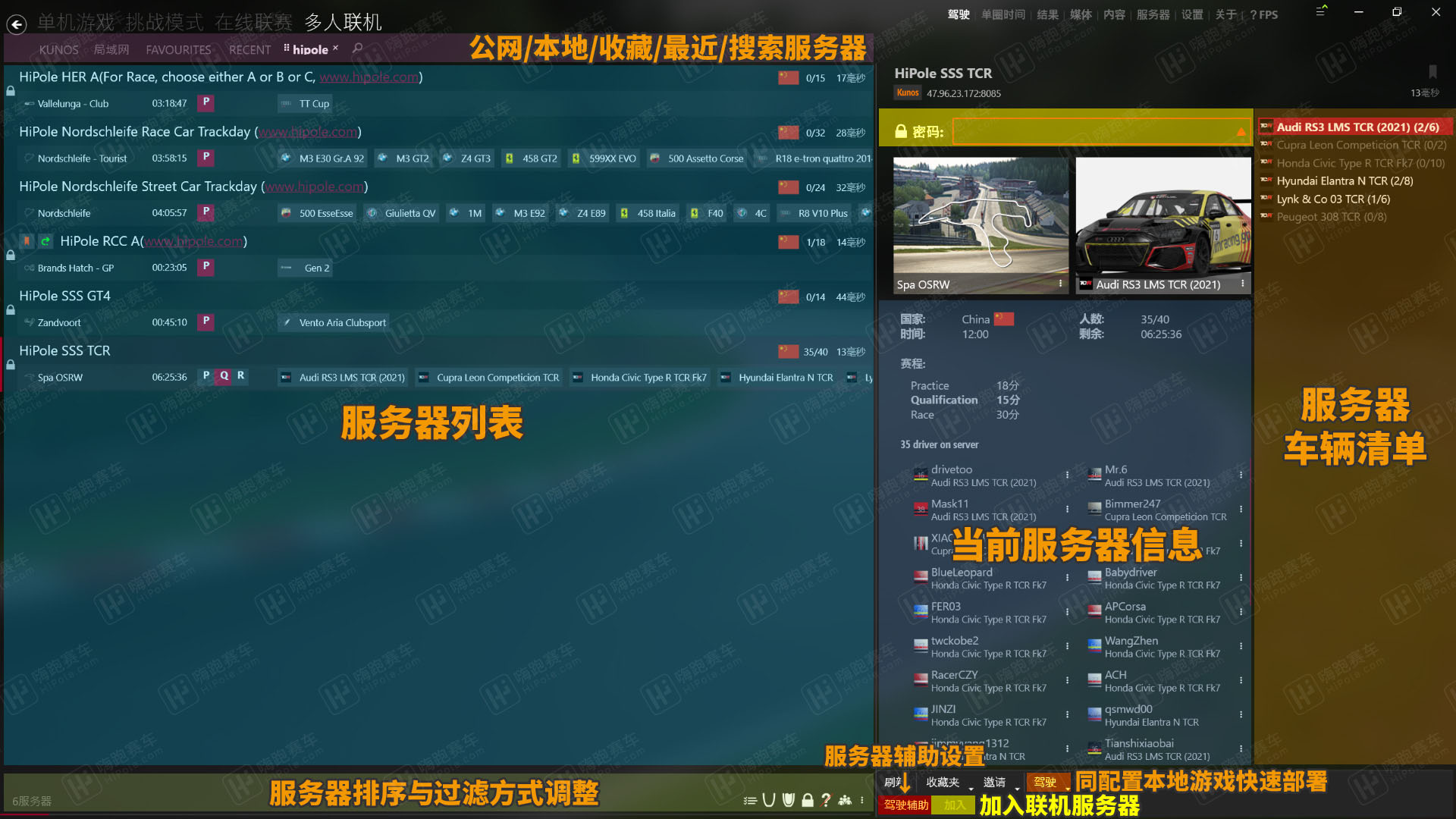Click the refresh icon on HiPole RCC A
This screenshot has height=819, width=1456.
[x=45, y=241]
